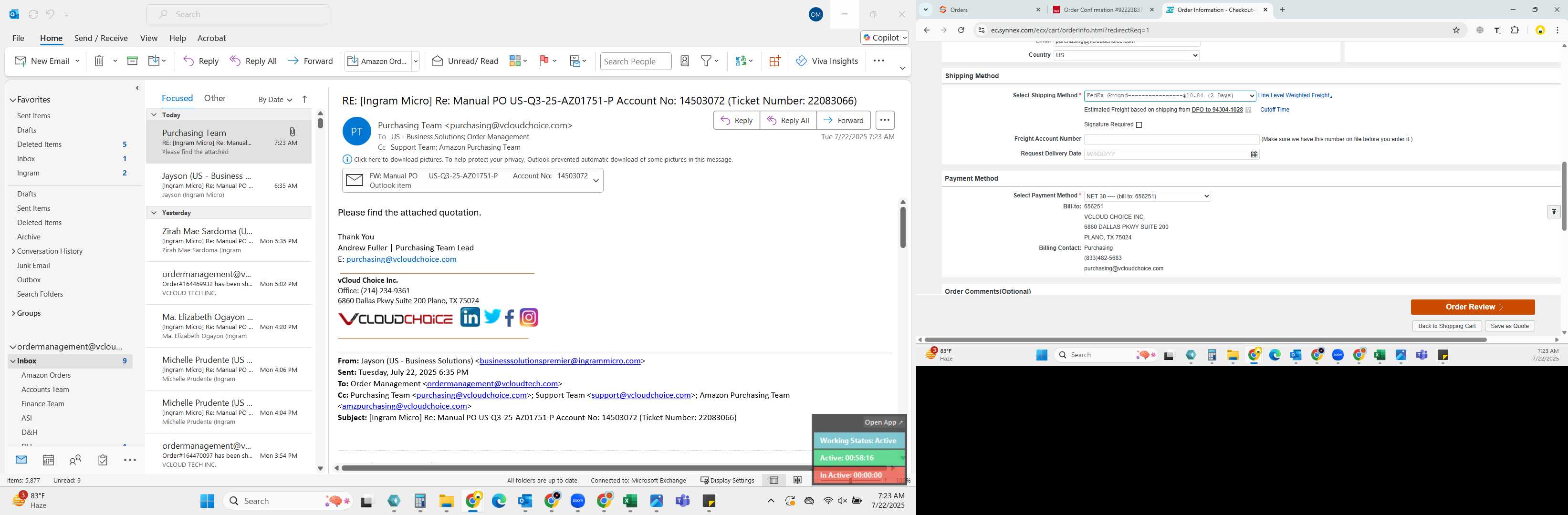Expand the attachment dropdown for FW: Manual PO

click(x=596, y=181)
